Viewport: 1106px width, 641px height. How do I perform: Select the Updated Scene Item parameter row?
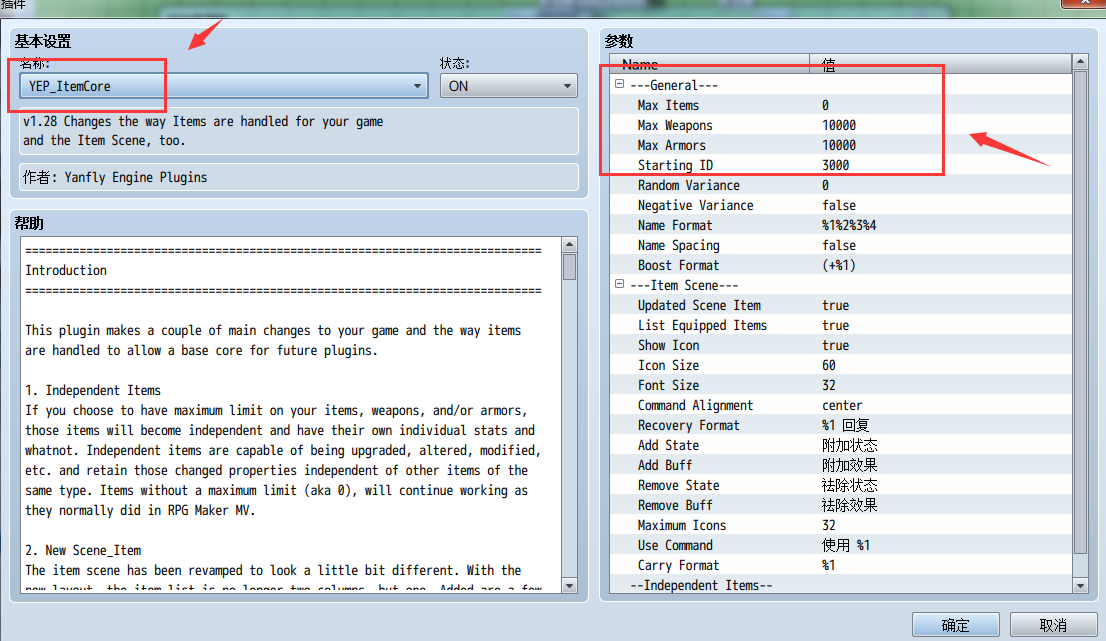click(x=841, y=305)
